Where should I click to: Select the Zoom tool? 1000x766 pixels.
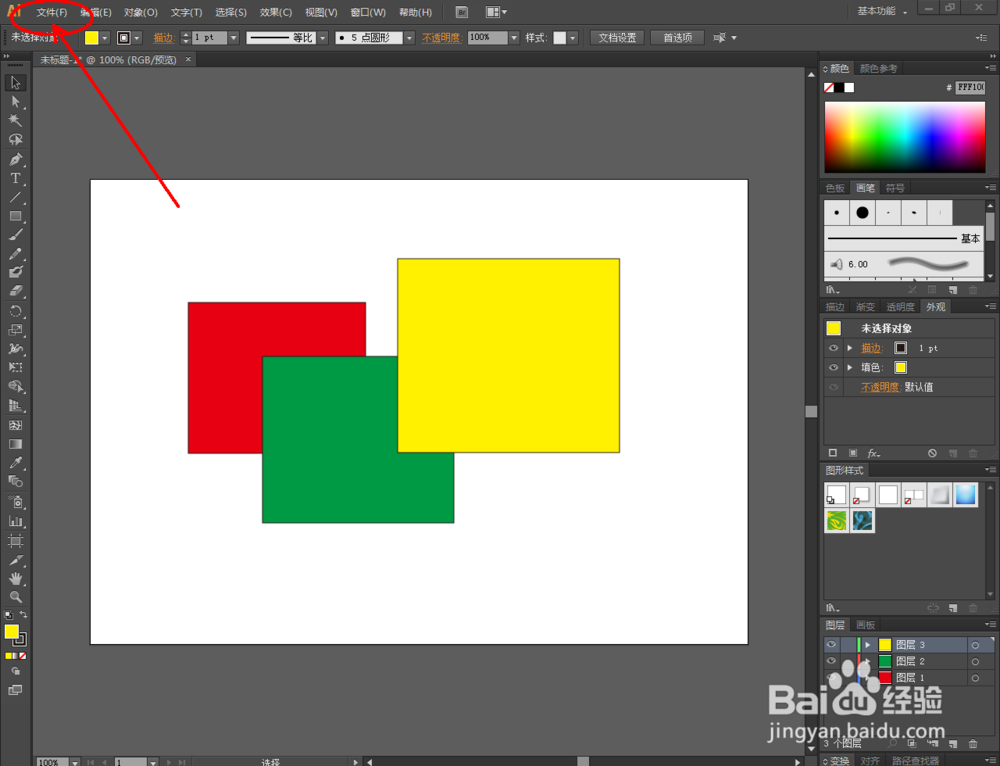(x=15, y=597)
